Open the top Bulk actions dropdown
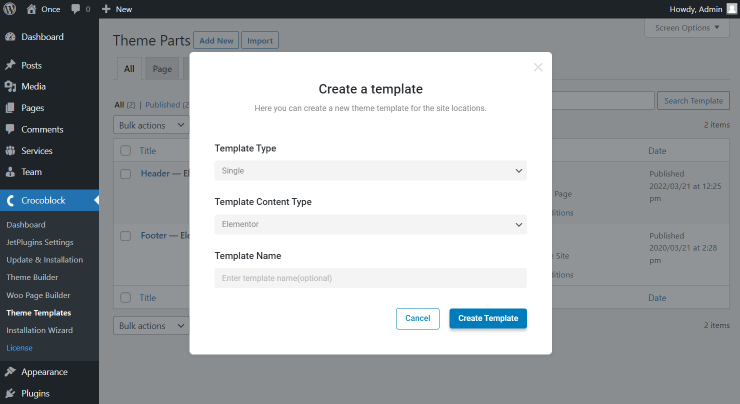Image resolution: width=740 pixels, height=404 pixels. click(151, 125)
